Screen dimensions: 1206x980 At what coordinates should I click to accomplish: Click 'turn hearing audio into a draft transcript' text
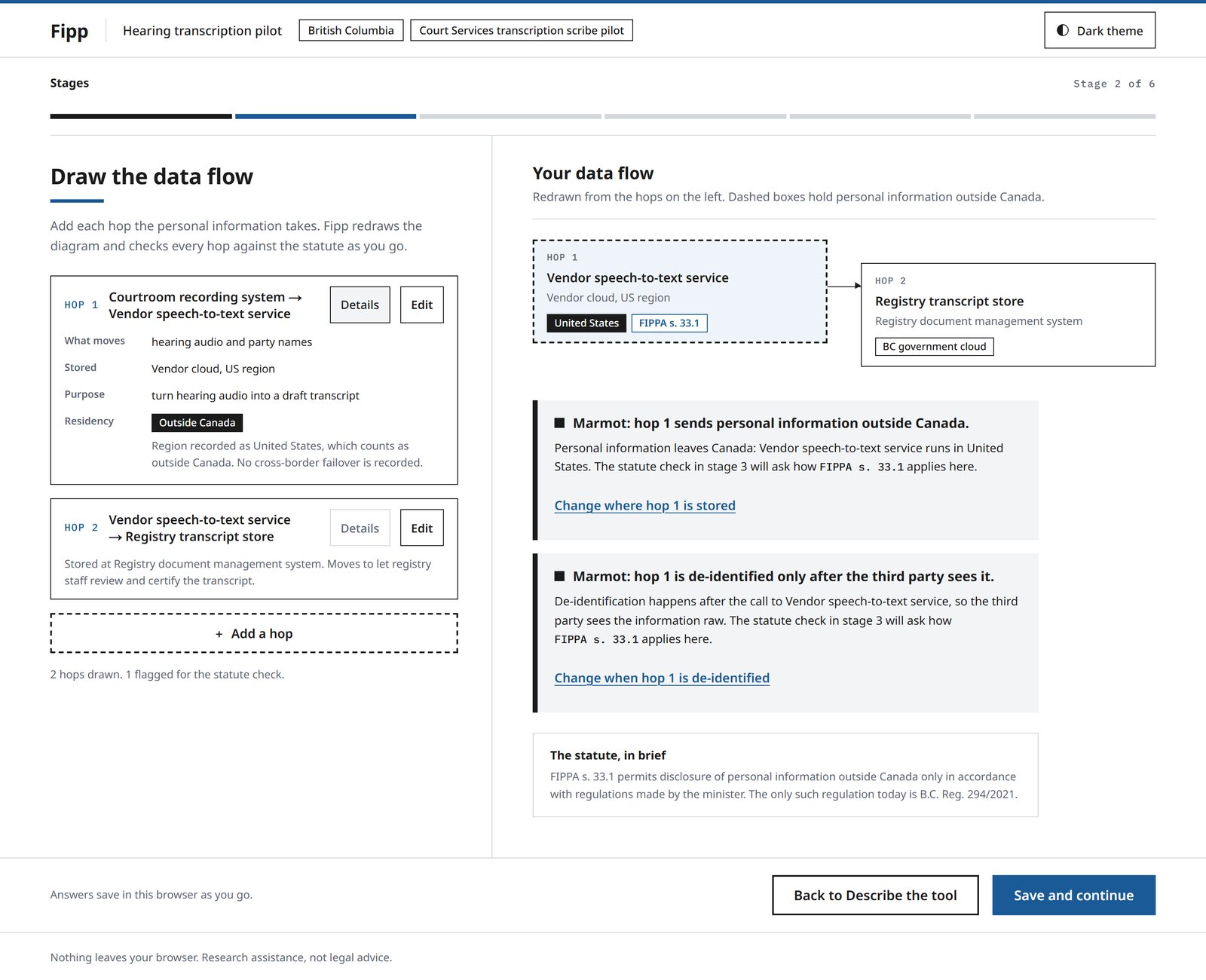tap(255, 395)
